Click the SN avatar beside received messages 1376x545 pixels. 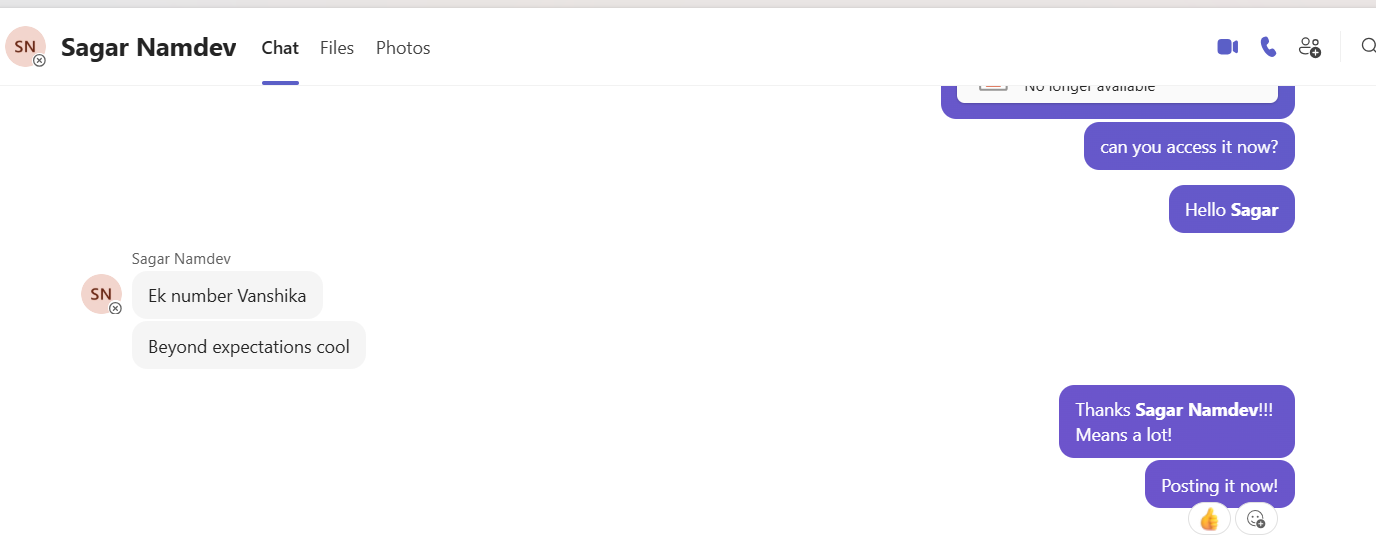coord(101,294)
